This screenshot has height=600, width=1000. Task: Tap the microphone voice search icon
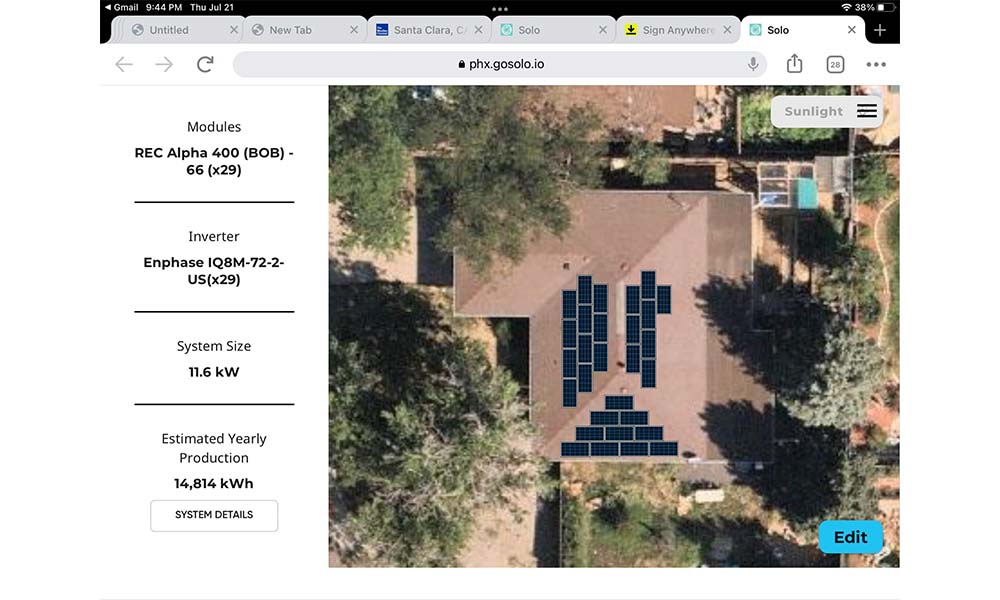point(753,64)
